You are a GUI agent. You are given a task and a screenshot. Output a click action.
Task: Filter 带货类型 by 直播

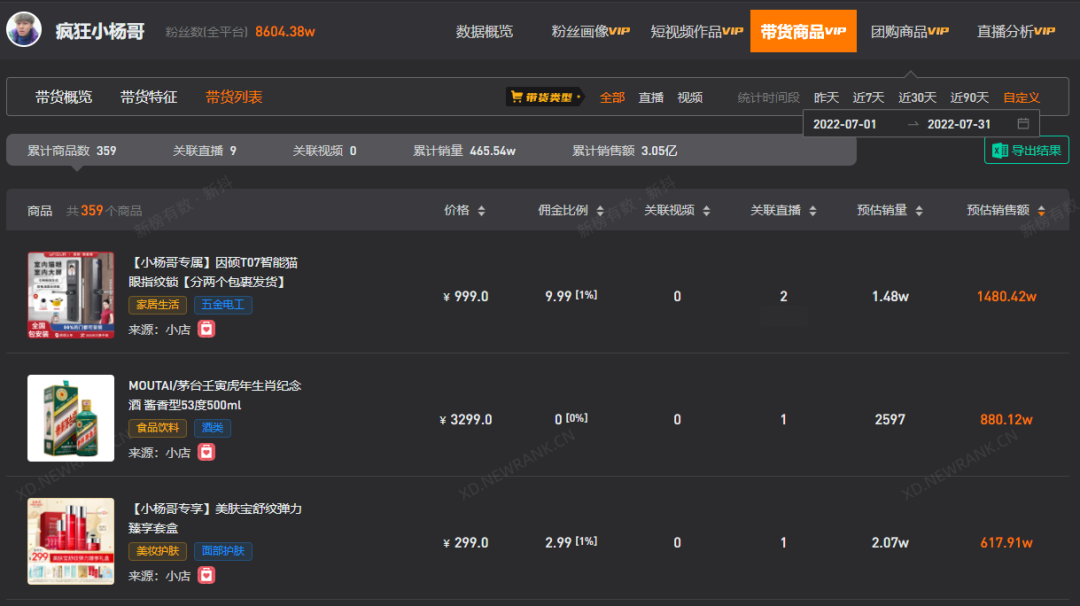click(x=651, y=98)
